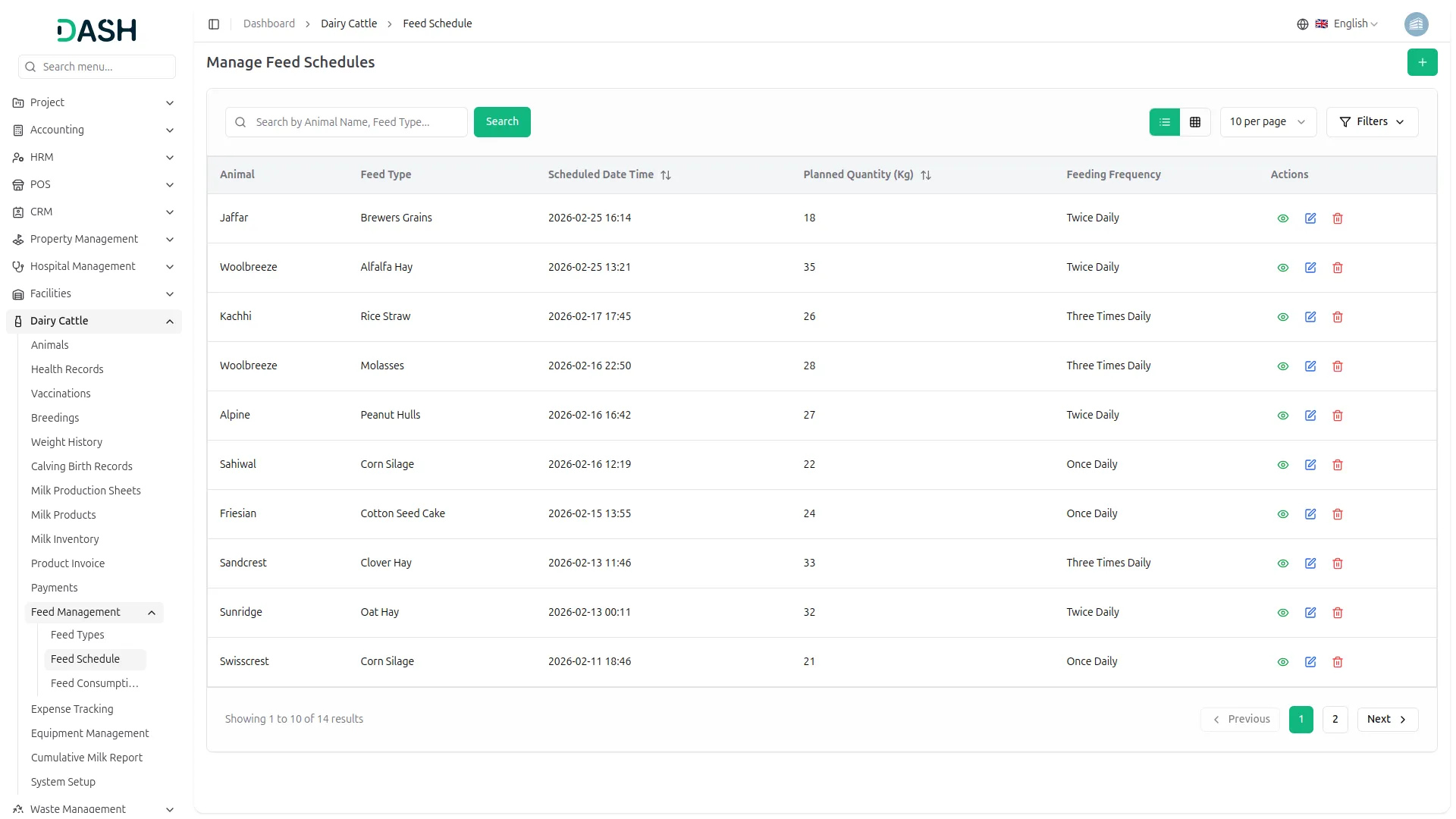Go to Next page of results

1387,720
